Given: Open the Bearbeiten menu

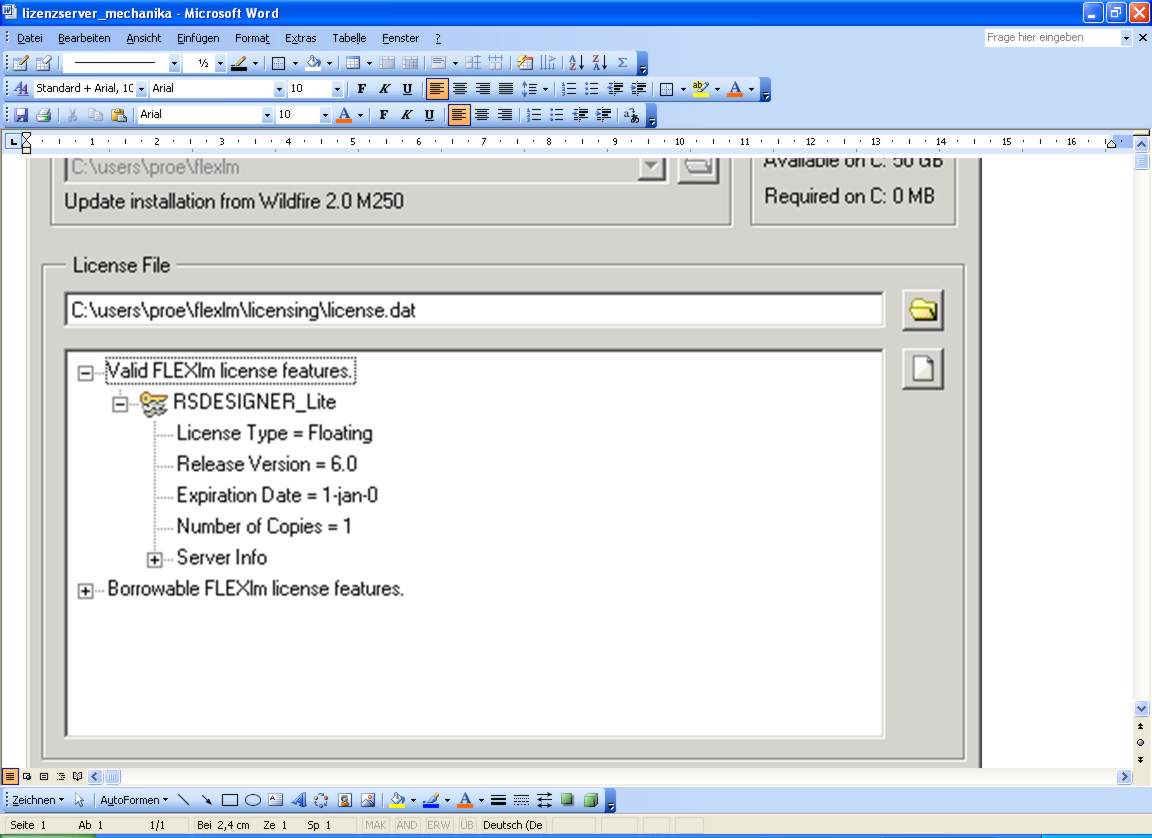Looking at the screenshot, I should 84,38.
